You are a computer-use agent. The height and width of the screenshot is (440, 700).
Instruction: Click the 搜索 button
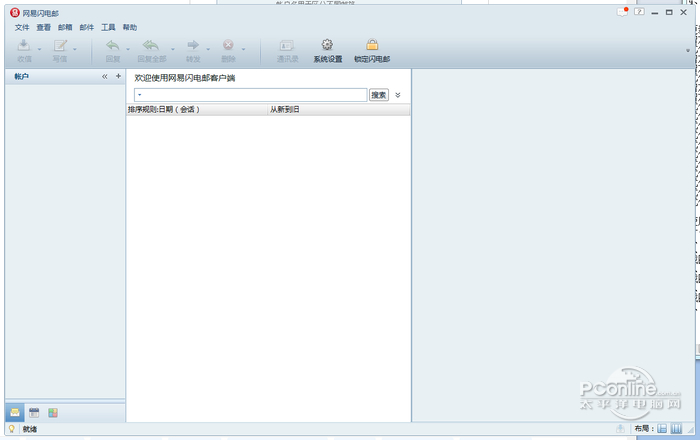(x=379, y=95)
